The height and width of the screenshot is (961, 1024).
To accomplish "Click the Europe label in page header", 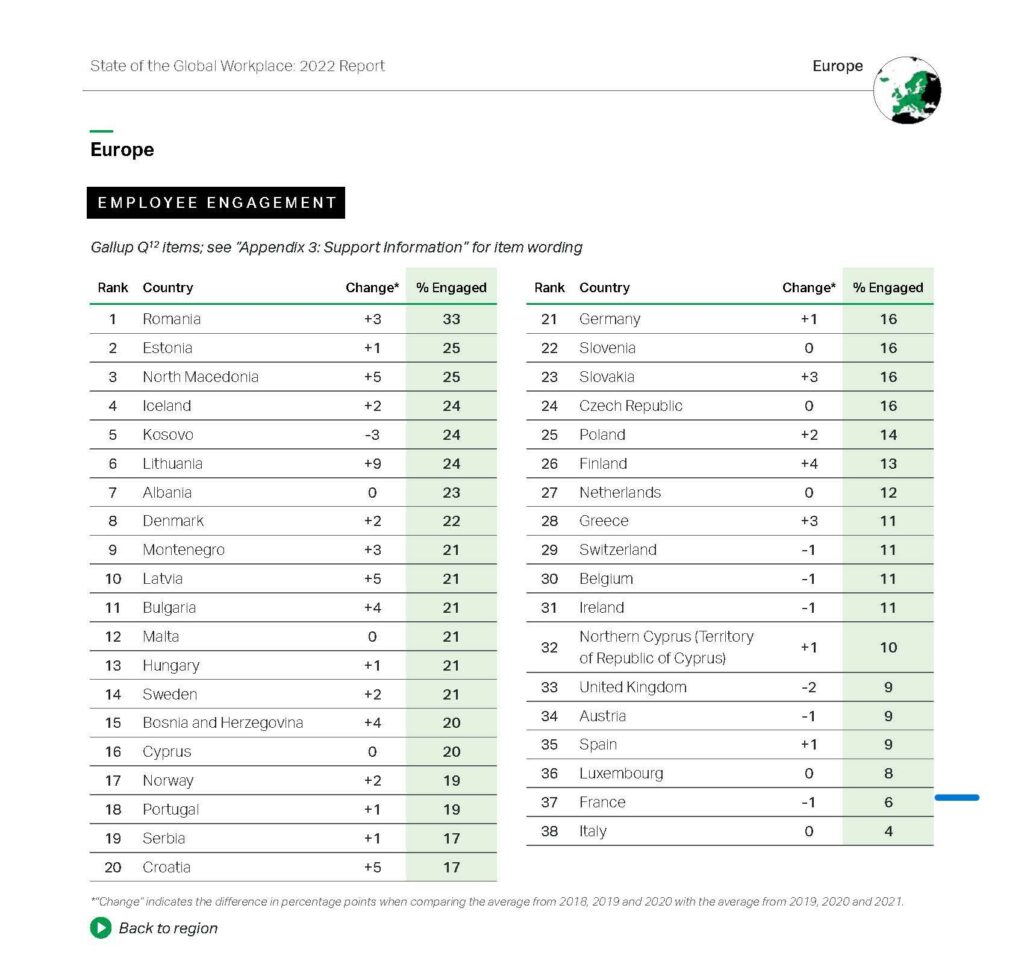I will coord(837,66).
